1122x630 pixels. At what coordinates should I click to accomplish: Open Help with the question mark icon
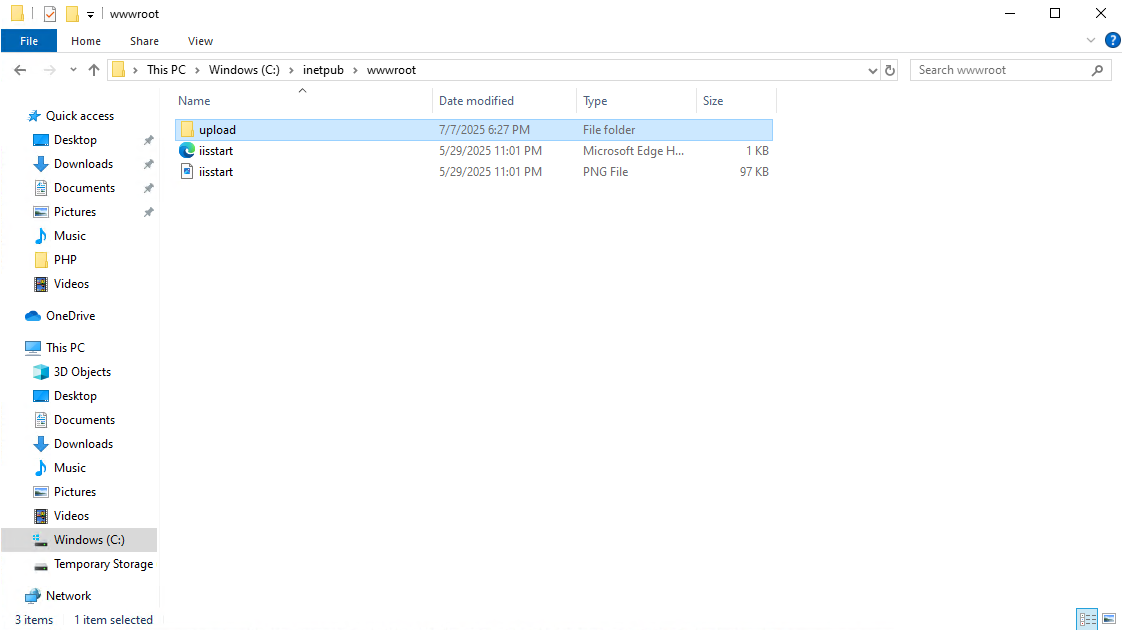click(x=1113, y=40)
